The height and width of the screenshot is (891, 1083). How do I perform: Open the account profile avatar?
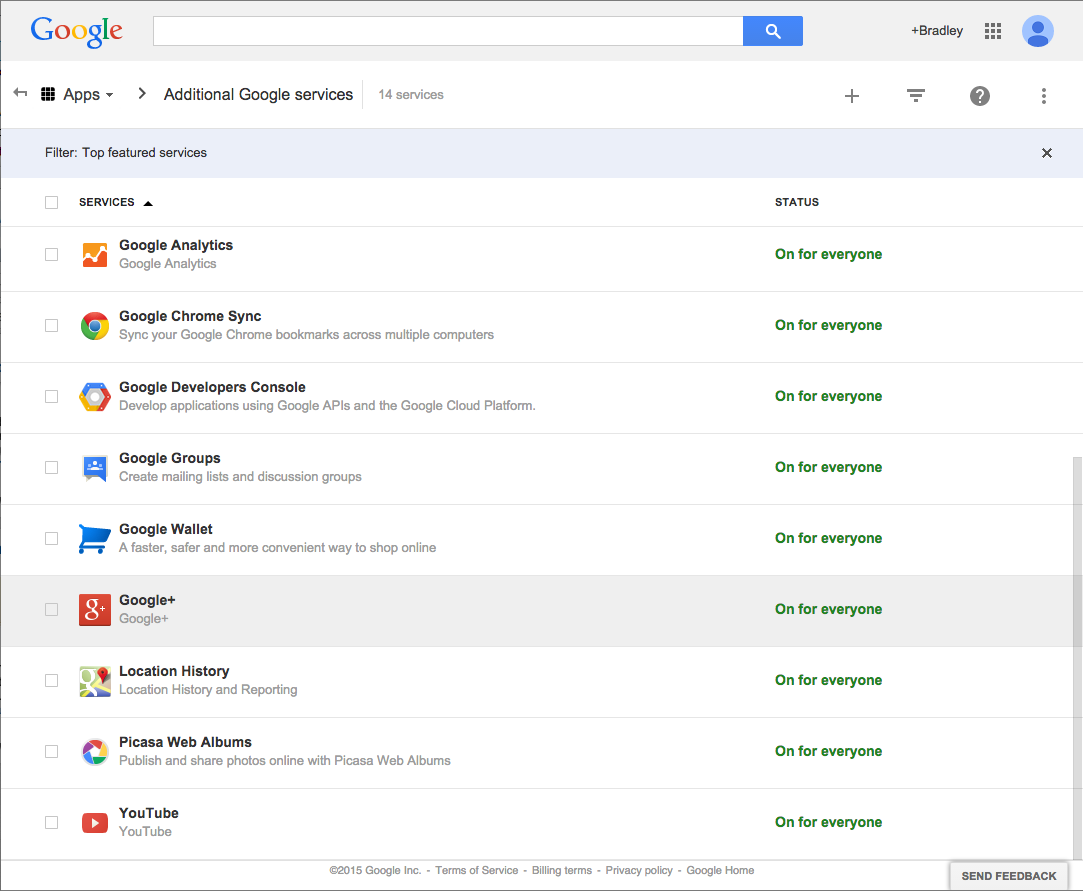(1038, 31)
